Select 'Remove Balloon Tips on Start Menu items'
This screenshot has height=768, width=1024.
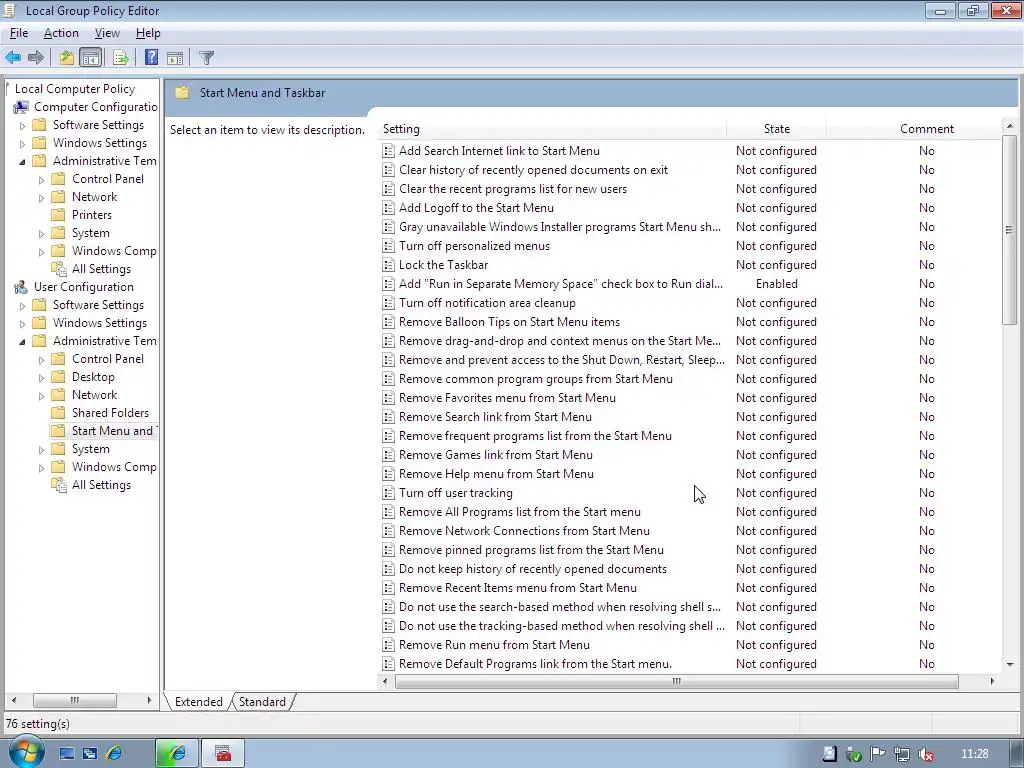click(x=509, y=322)
